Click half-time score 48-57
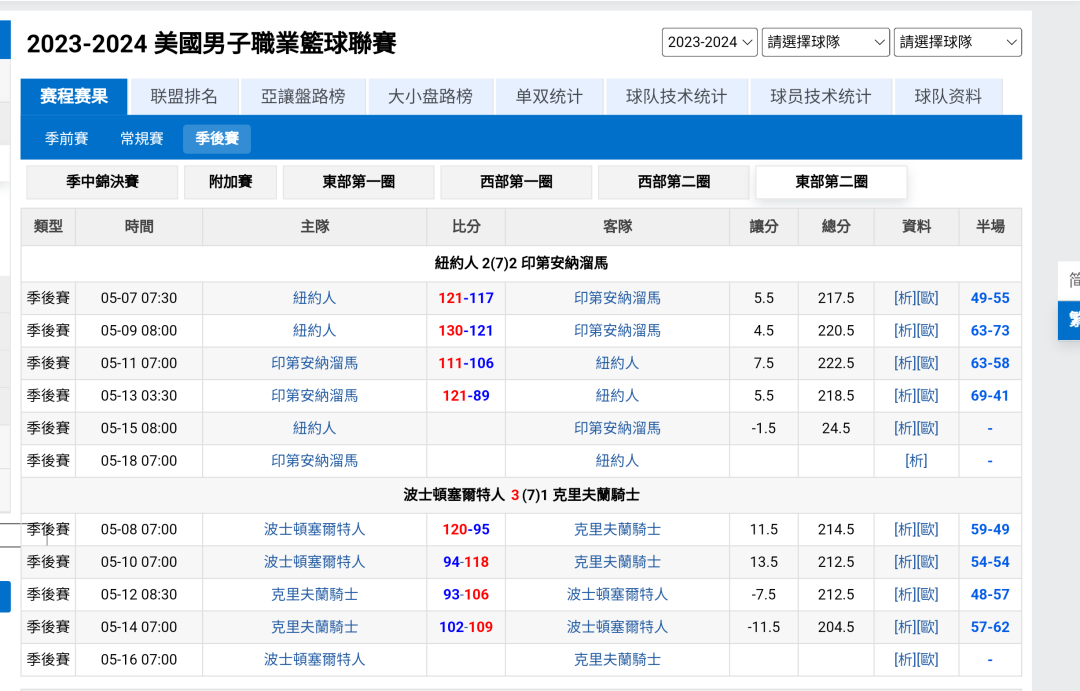1080x691 pixels. point(990,594)
